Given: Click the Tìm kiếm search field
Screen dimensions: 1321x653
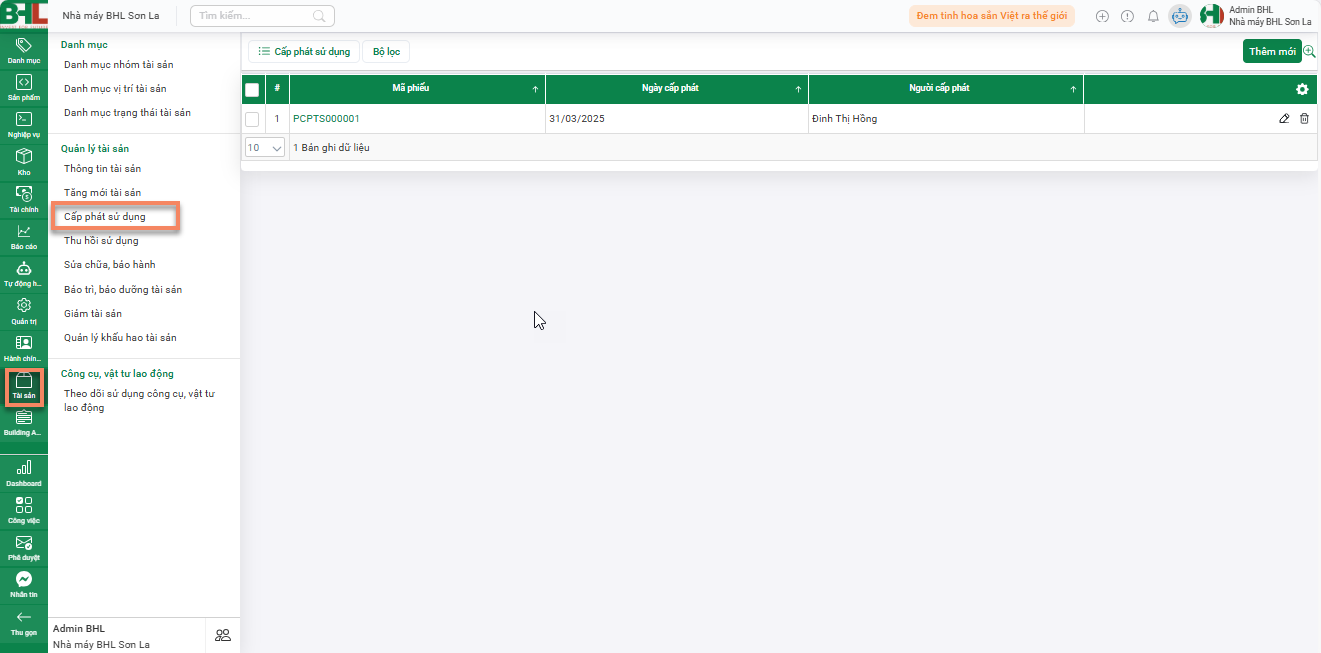Looking at the screenshot, I should coord(262,16).
